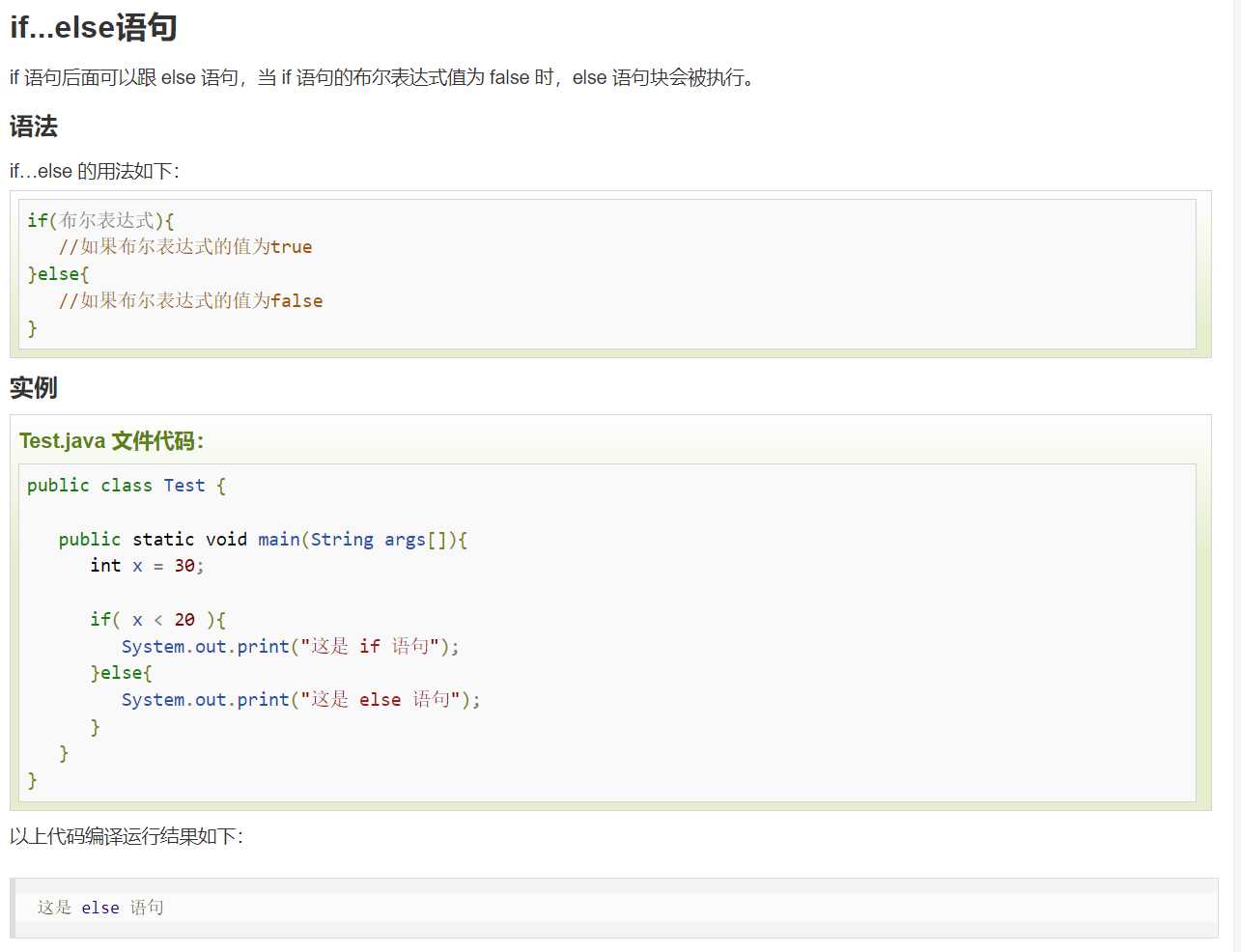Click the "语法" section heading
Image resolution: width=1241 pixels, height=952 pixels.
(x=34, y=126)
